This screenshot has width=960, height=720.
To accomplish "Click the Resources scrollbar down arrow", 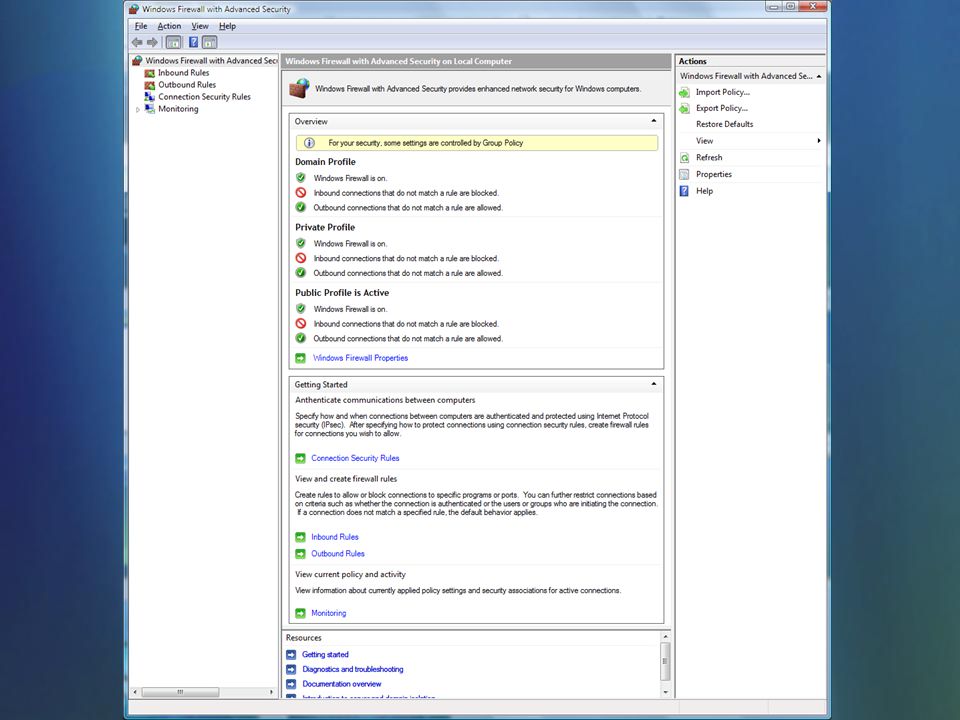I will pyautogui.click(x=666, y=692).
